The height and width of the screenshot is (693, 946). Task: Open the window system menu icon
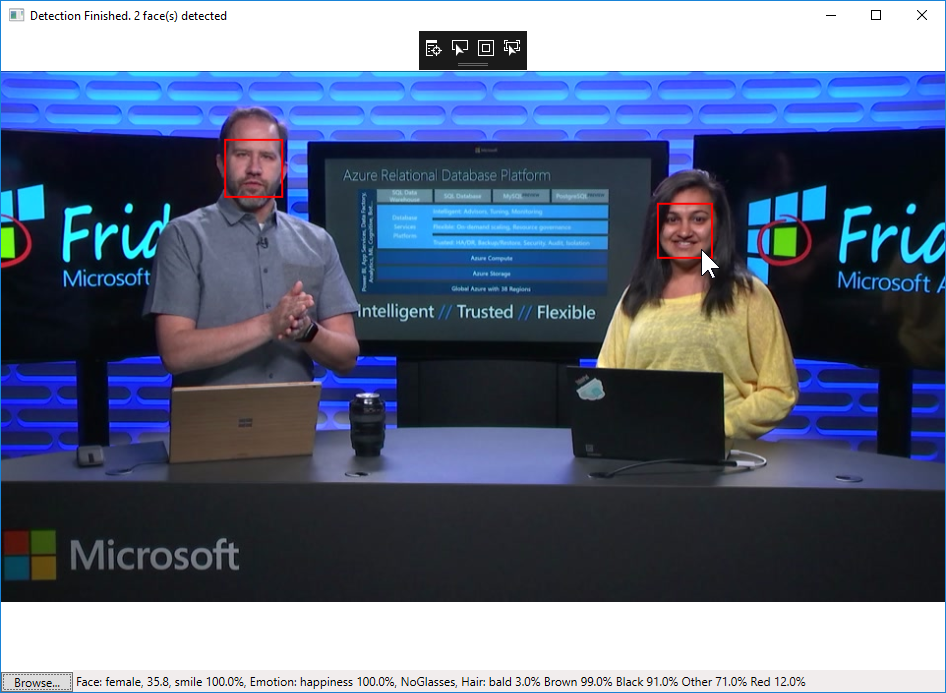tap(16, 16)
